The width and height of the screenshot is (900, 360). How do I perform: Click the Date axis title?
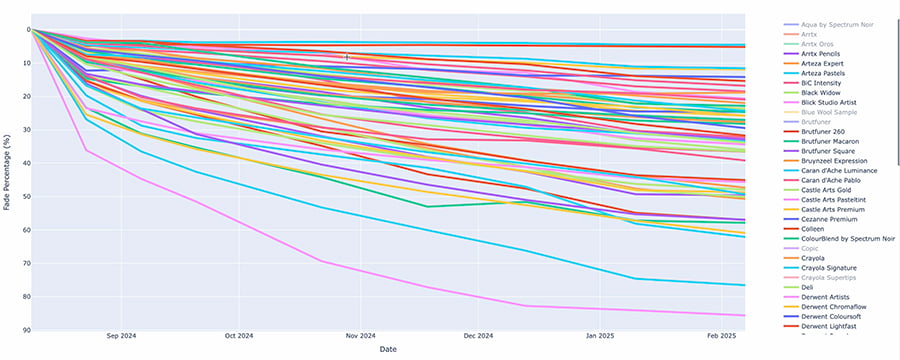pyautogui.click(x=387, y=349)
